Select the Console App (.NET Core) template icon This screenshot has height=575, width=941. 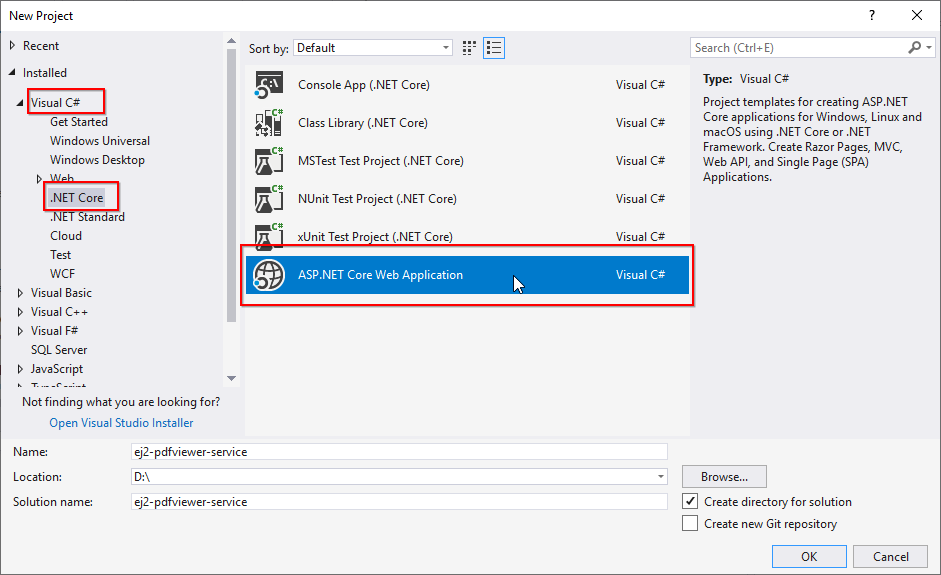269,85
